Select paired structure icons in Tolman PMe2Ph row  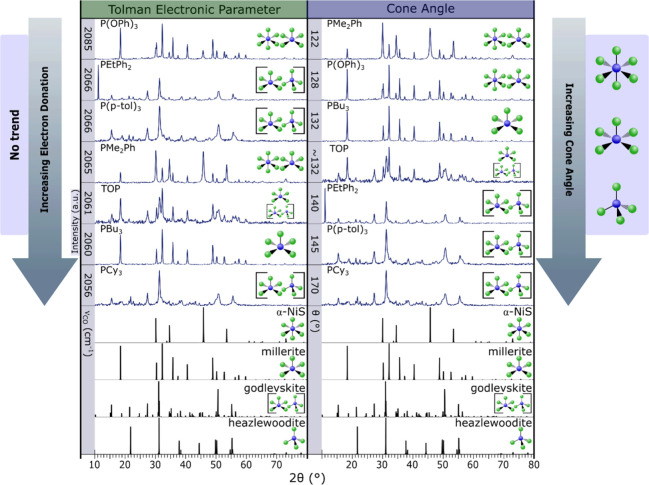[x=280, y=162]
